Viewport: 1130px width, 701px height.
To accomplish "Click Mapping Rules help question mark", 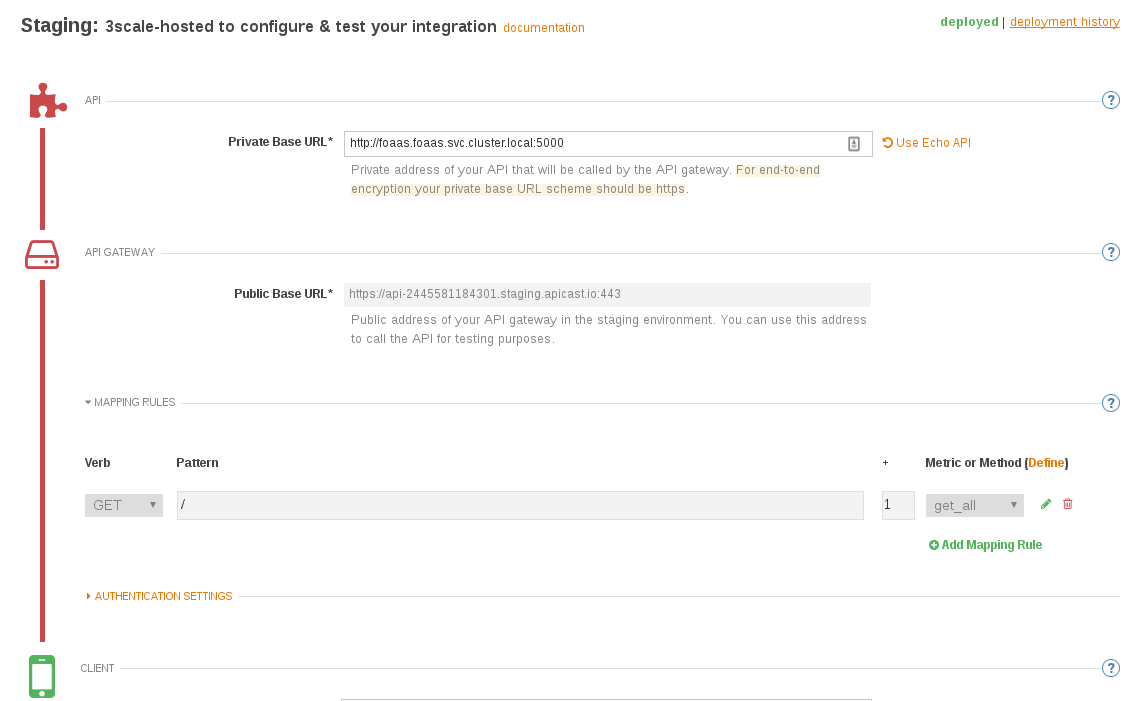I will click(1111, 403).
